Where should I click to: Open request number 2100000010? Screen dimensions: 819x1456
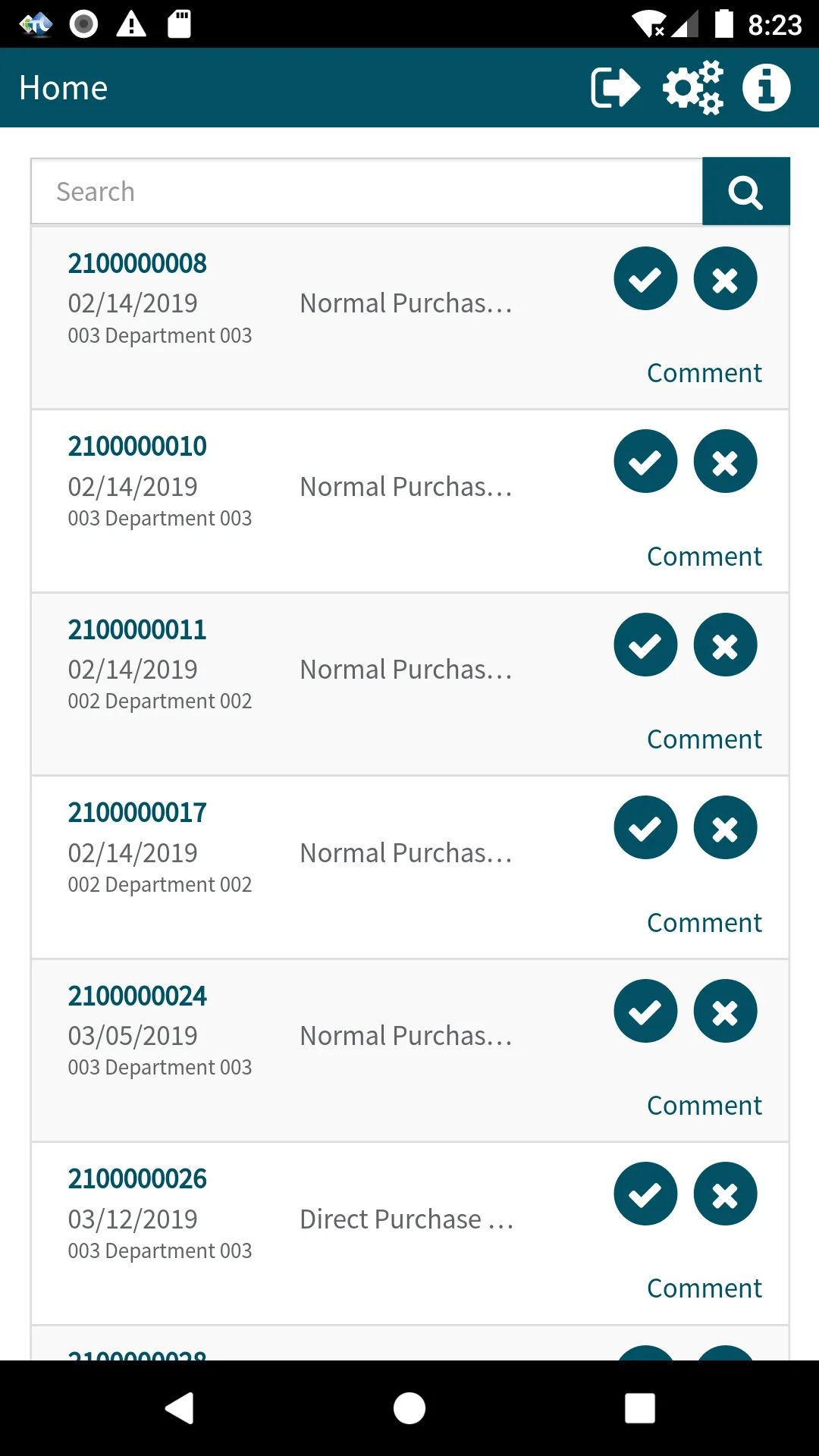[x=137, y=446]
